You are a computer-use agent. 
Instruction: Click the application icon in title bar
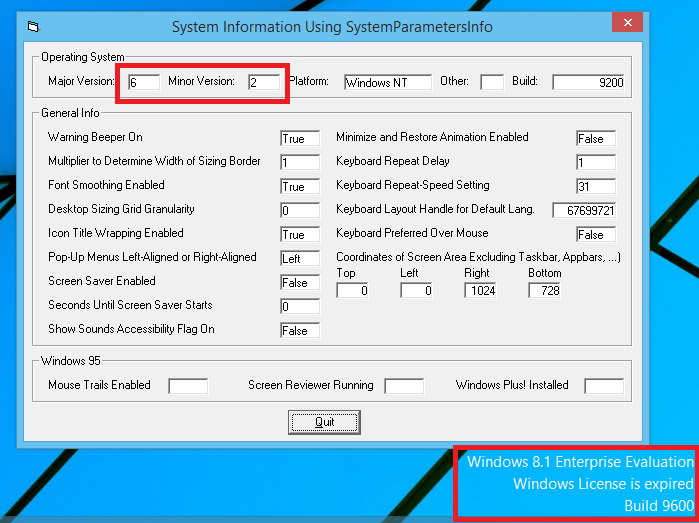pyautogui.click(x=33, y=26)
